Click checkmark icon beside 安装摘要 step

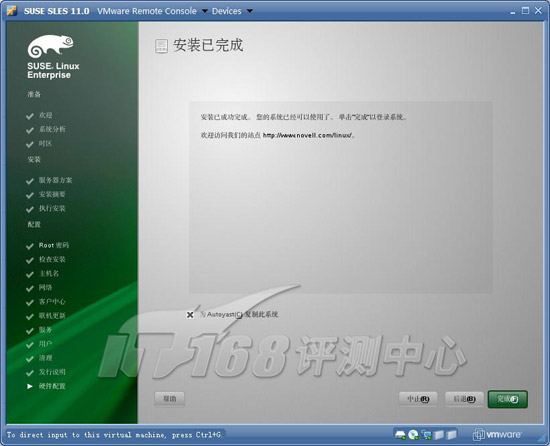30,195
